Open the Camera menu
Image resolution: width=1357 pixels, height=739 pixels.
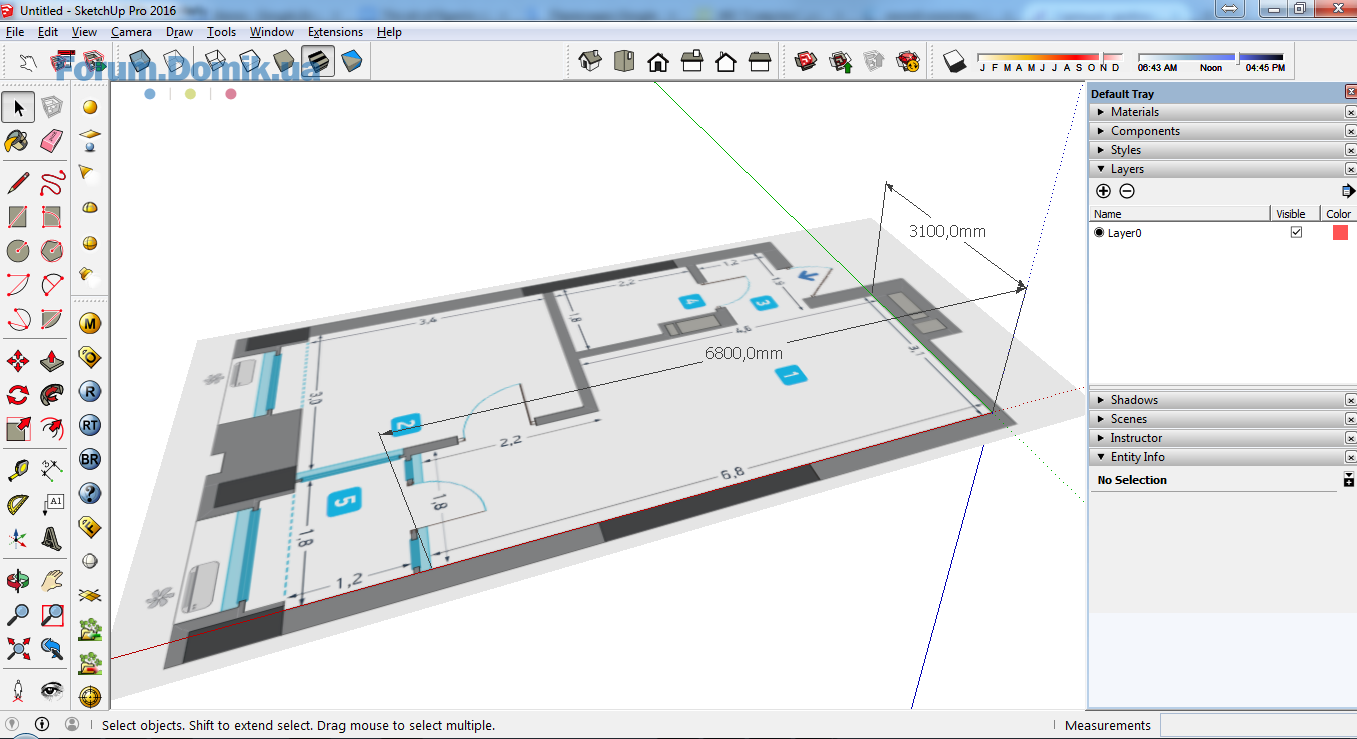click(131, 32)
